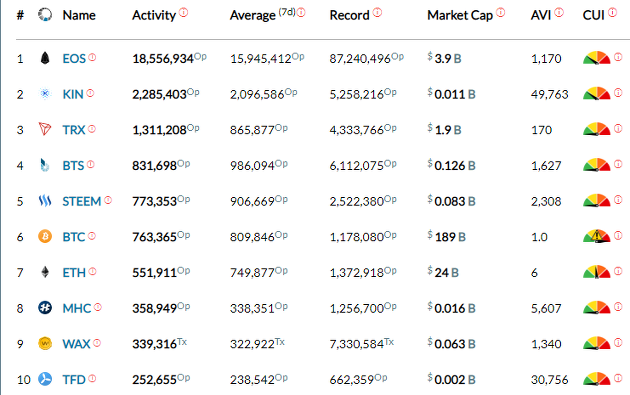This screenshot has height=395, width=630.
Task: Click the MHC hash logo icon
Action: point(45,308)
